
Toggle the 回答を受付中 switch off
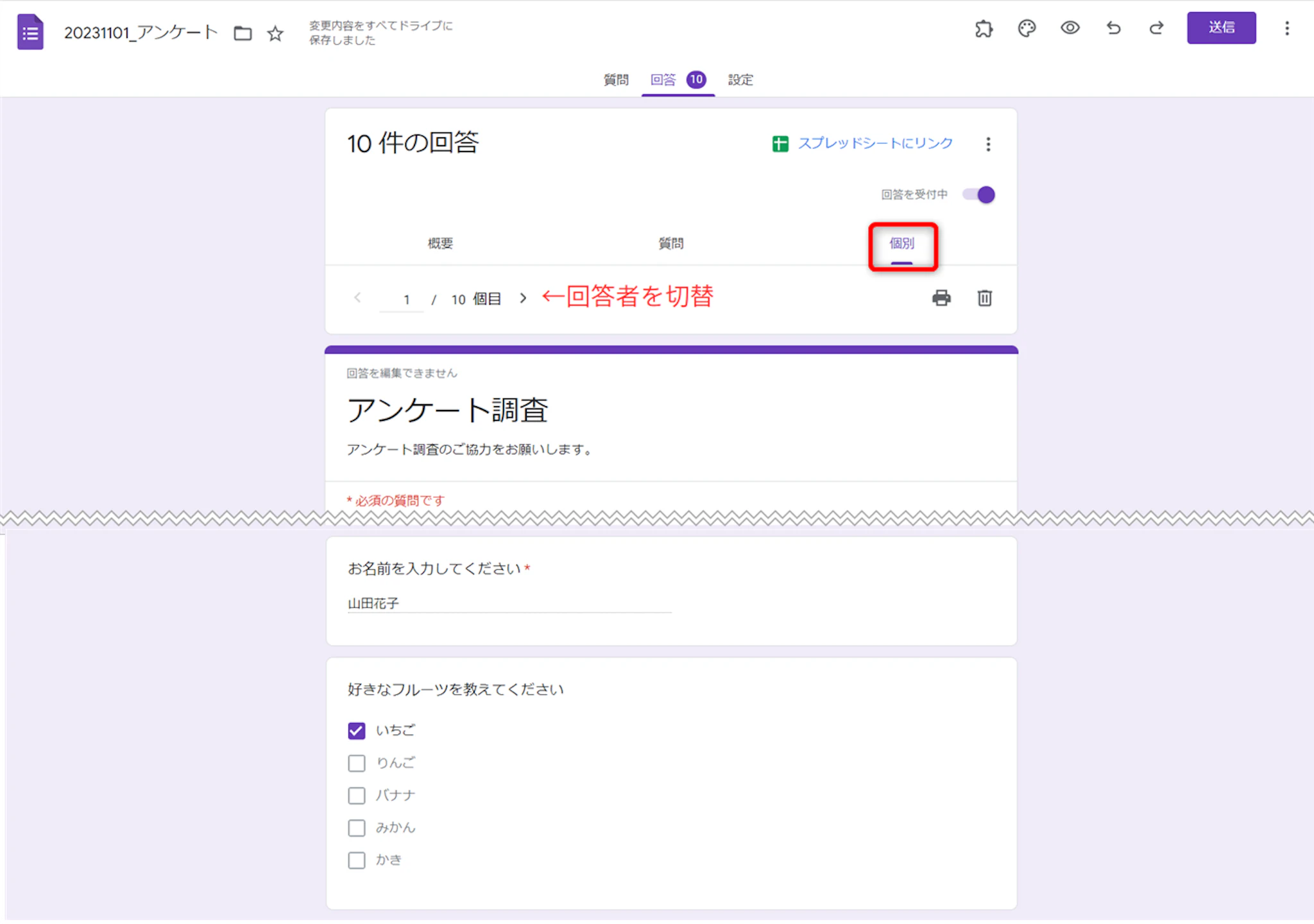979,194
